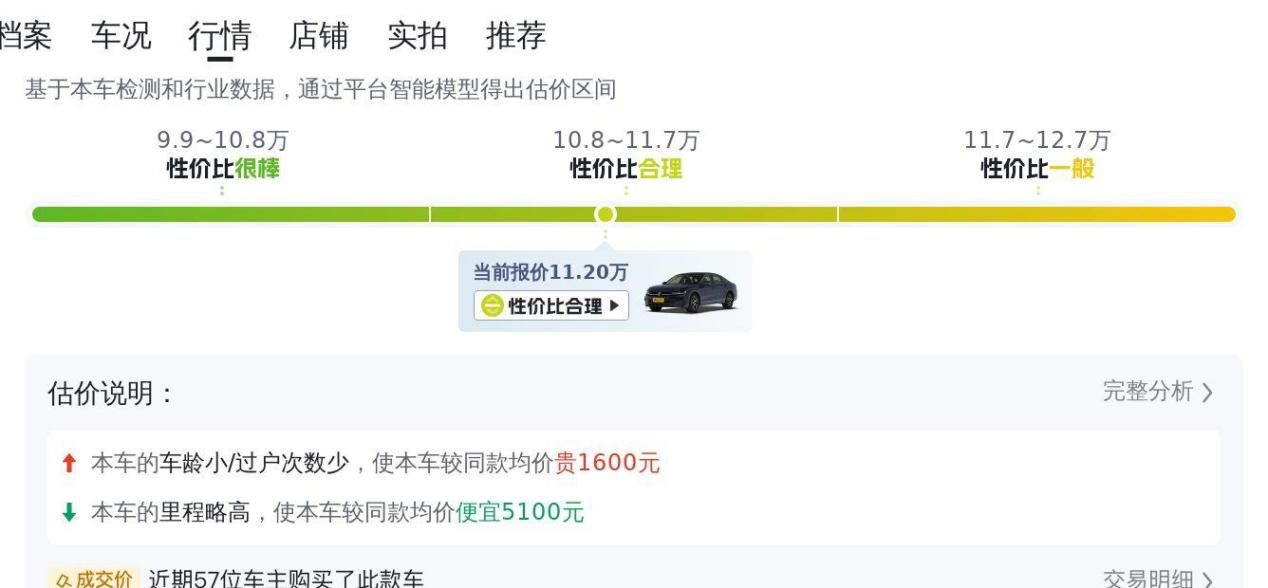This screenshot has width=1268, height=588.
Task: Open the 车况 tab
Action: (121, 36)
